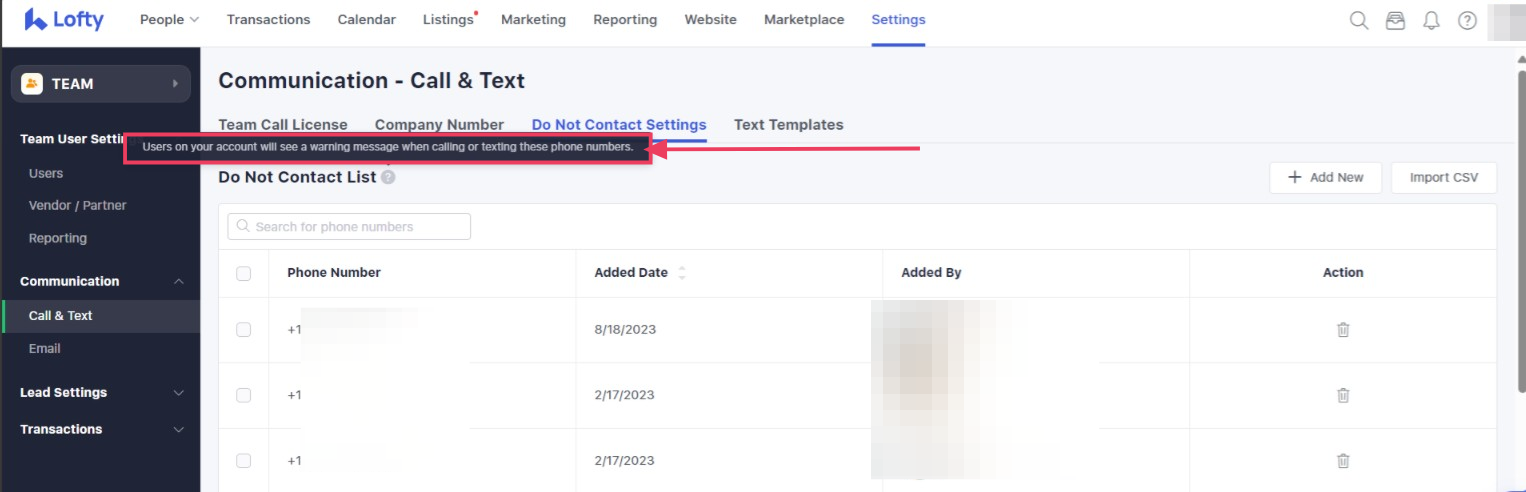Open the notifications bell icon
1526x492 pixels.
tap(1431, 20)
